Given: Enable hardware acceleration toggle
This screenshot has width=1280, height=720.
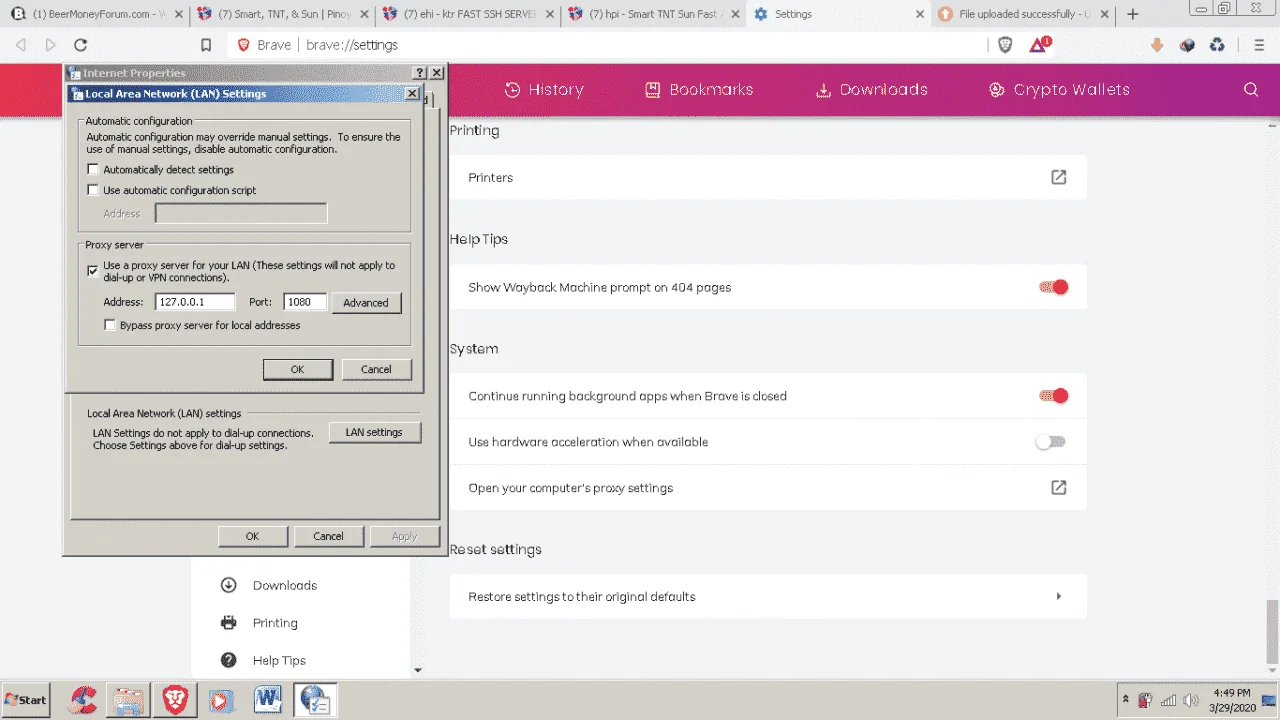Looking at the screenshot, I should click(1050, 442).
